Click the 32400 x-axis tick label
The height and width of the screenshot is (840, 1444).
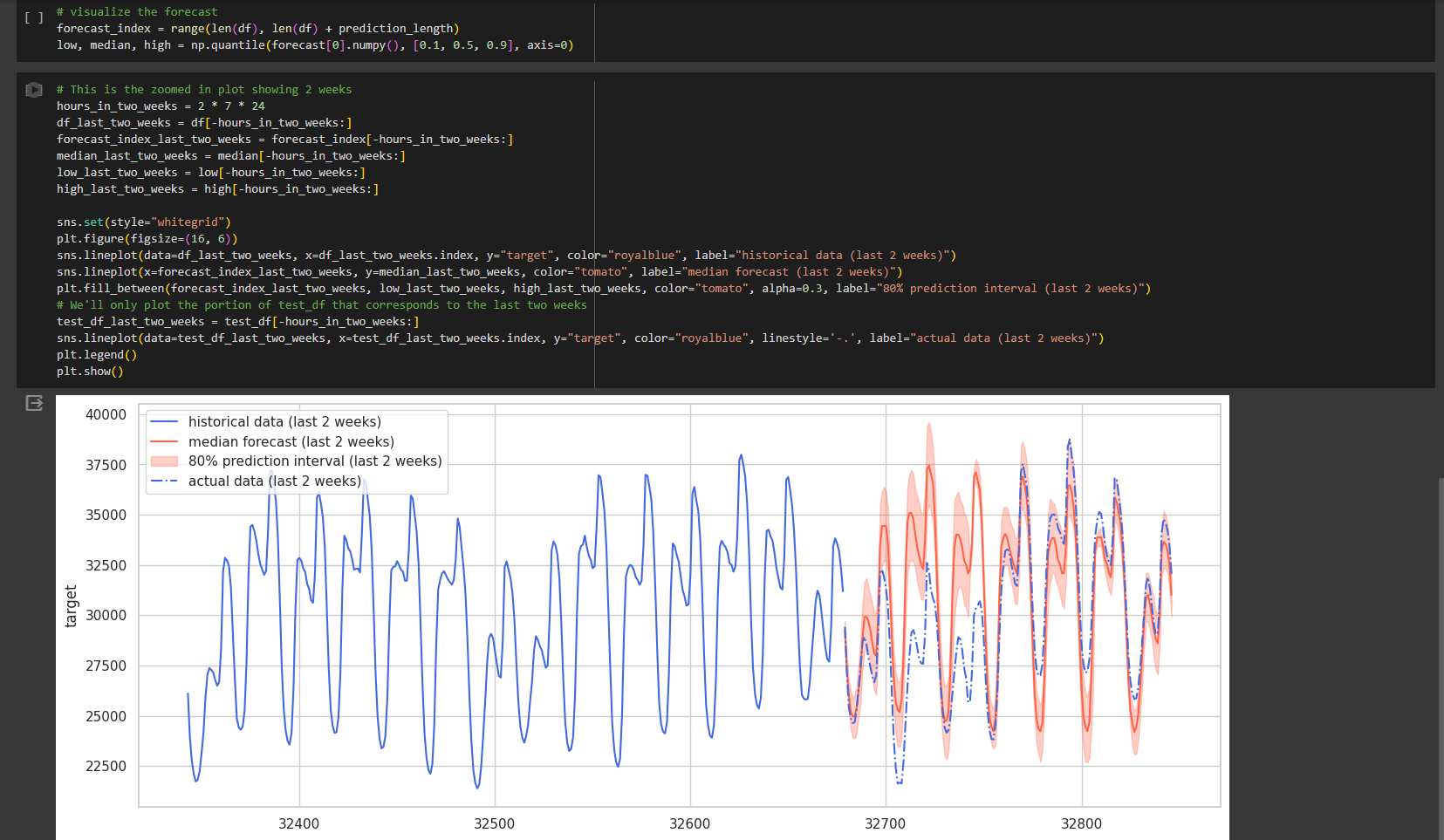point(299,823)
